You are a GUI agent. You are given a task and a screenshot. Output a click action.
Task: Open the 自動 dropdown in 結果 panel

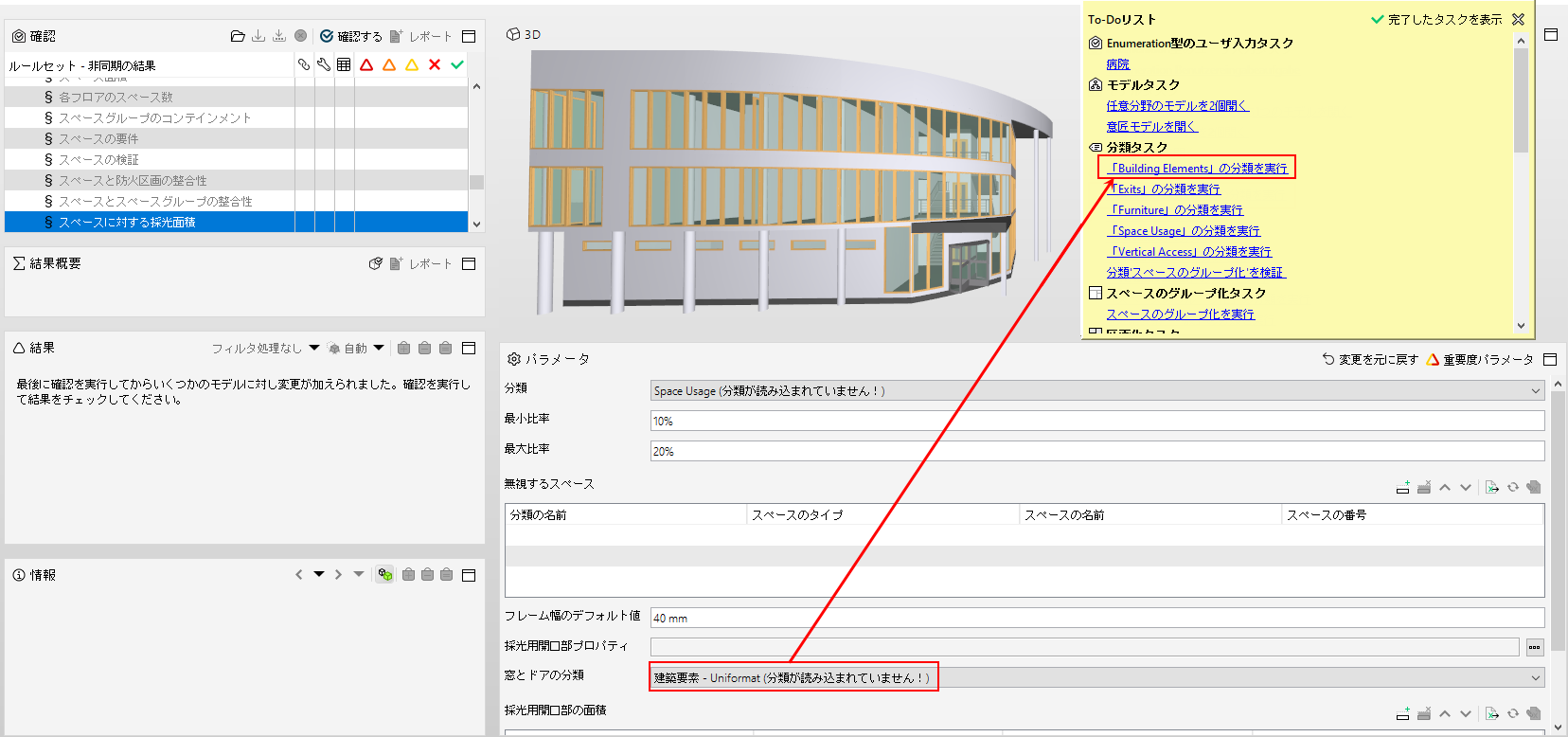356,348
